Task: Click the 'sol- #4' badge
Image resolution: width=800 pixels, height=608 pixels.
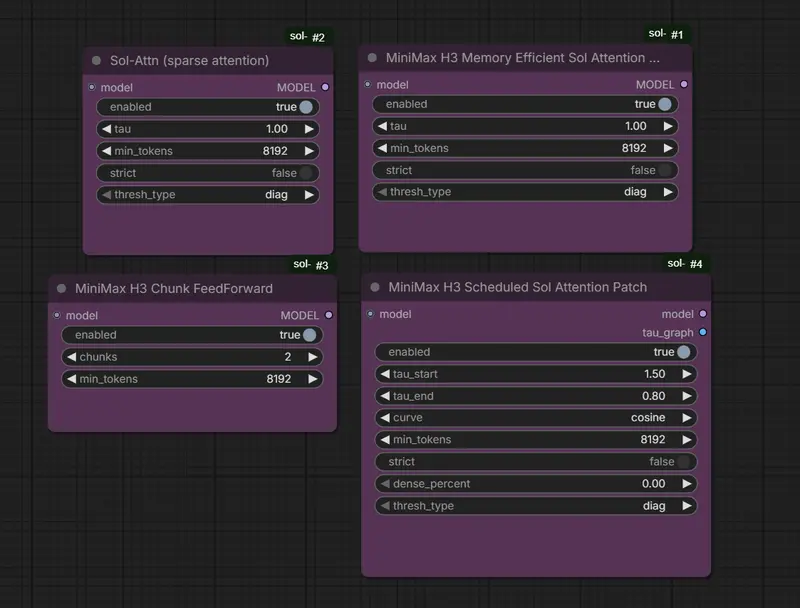Action: pos(685,264)
